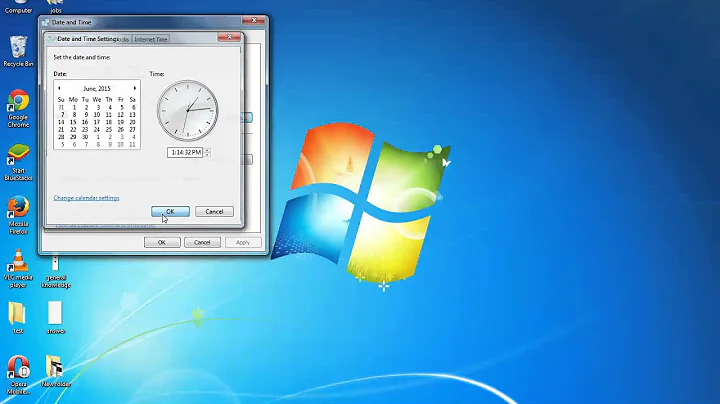Image resolution: width=720 pixels, height=404 pixels.
Task: Close the rear Date and Time window
Action: coord(253,20)
